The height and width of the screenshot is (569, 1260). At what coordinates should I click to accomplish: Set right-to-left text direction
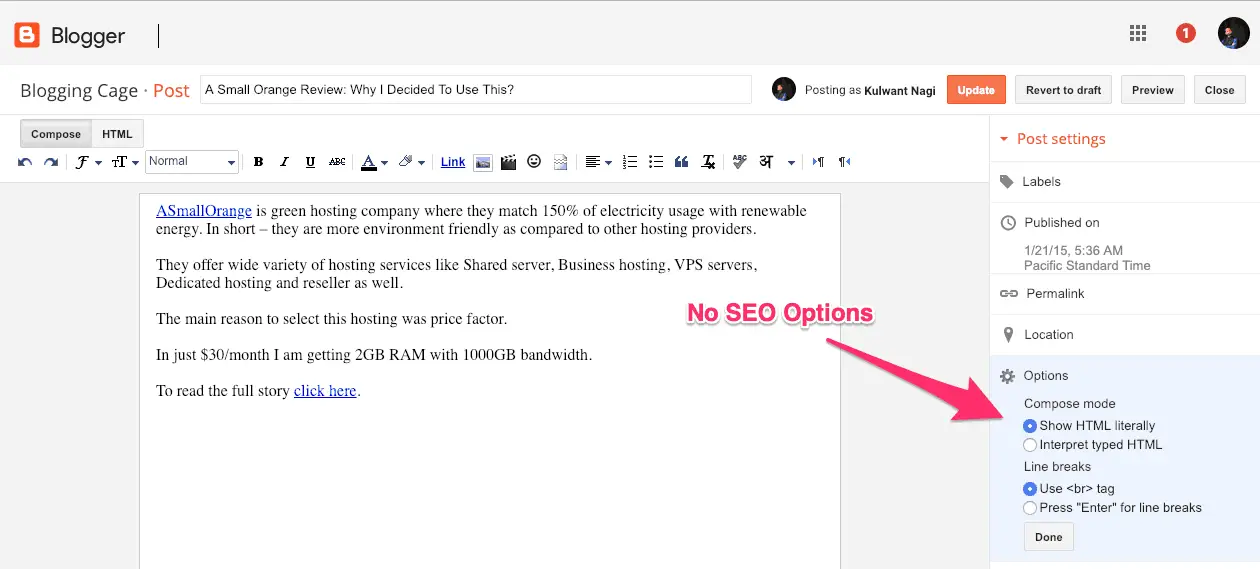[x=845, y=162]
